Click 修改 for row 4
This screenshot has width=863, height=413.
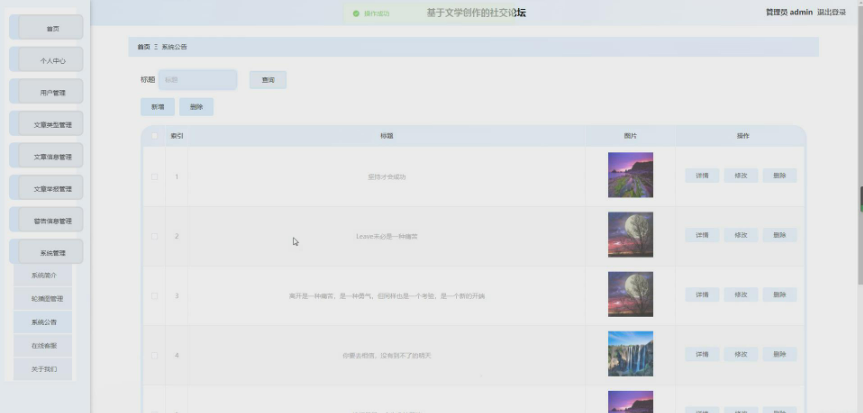[741, 354]
